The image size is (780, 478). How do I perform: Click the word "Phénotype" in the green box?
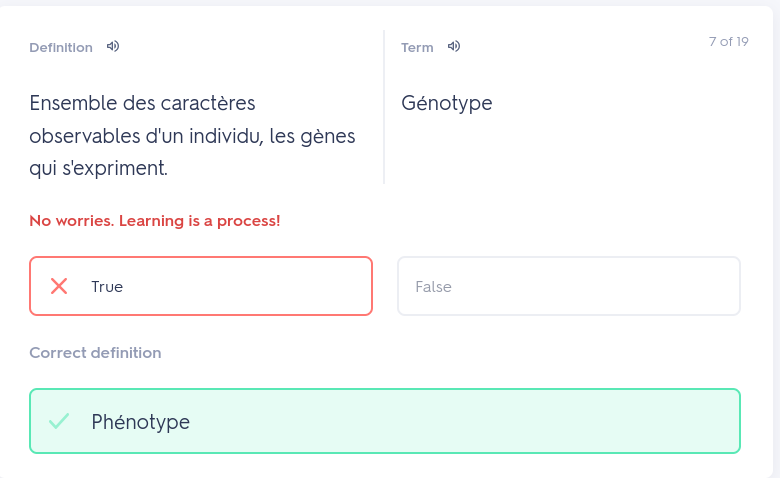[x=140, y=422]
